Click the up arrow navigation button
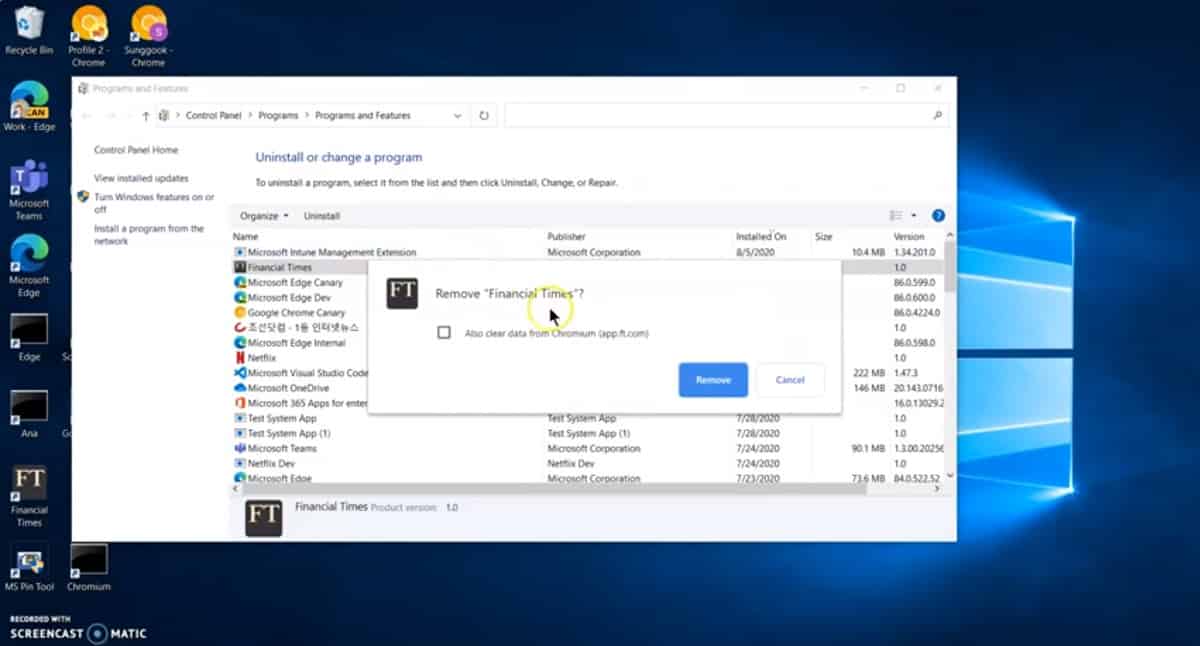 (x=146, y=116)
